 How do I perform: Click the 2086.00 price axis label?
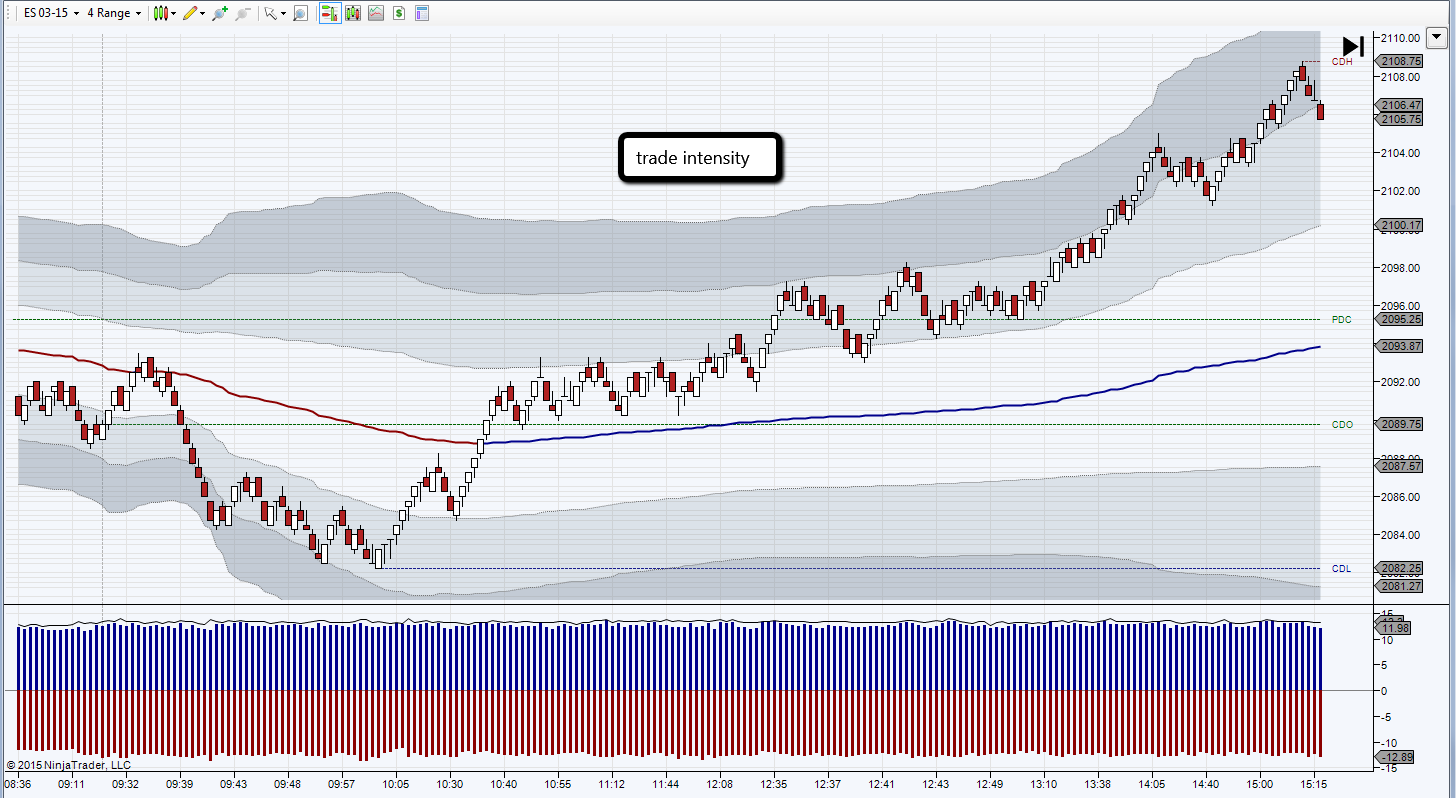pyautogui.click(x=1401, y=497)
